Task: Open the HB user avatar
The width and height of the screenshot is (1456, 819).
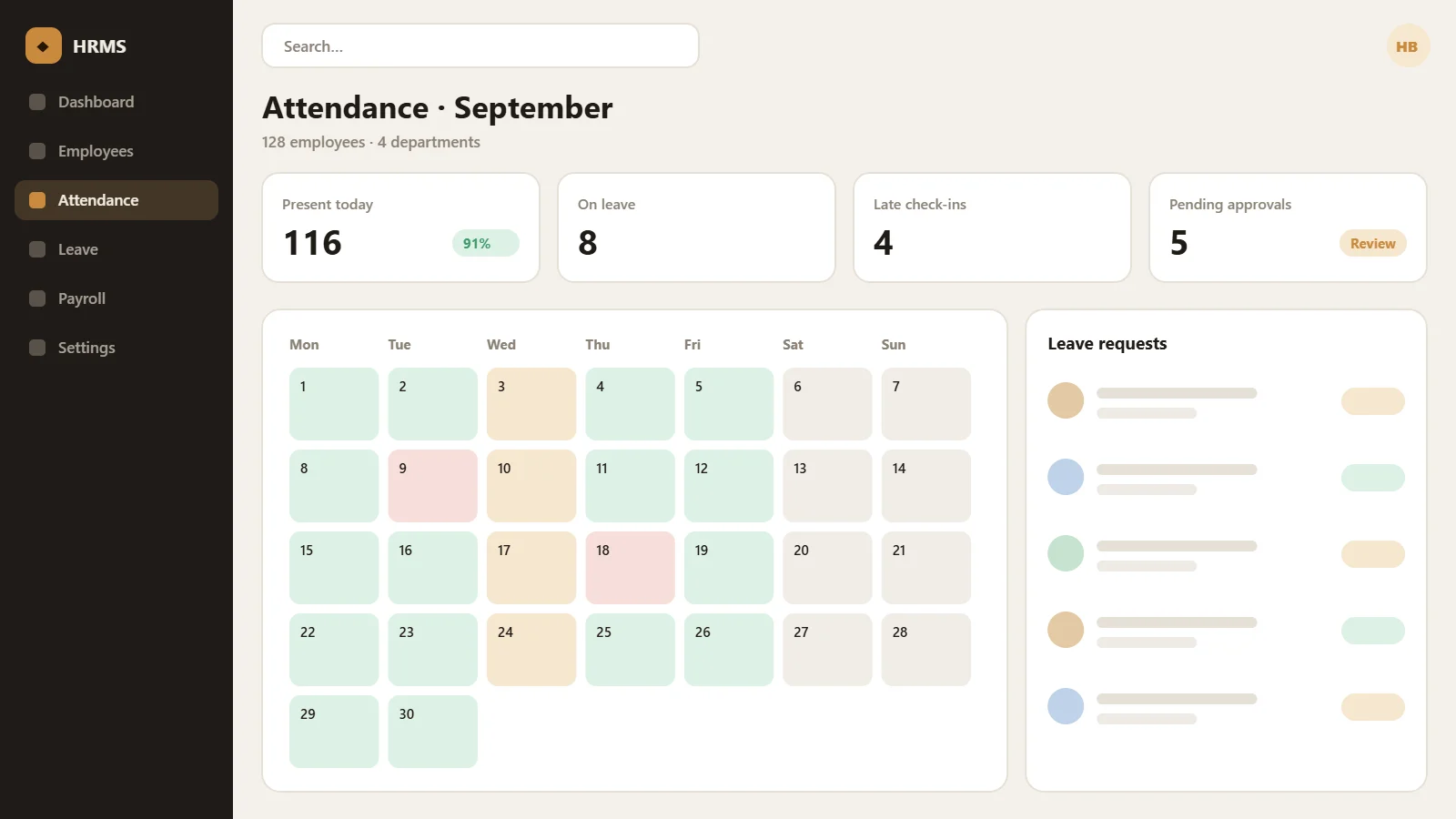Action: coord(1408,45)
